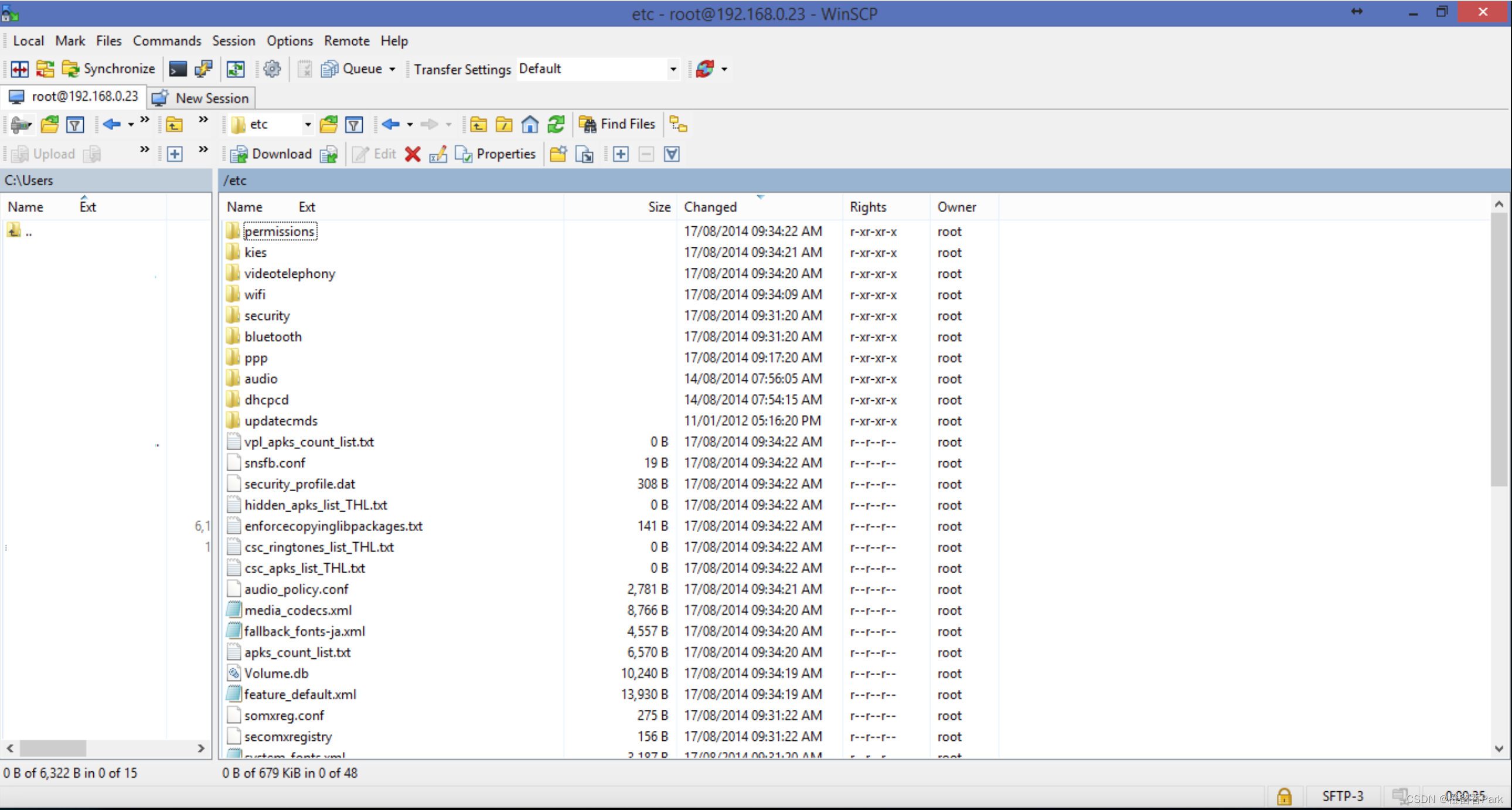Click the Compare Directories icon

pos(19,69)
